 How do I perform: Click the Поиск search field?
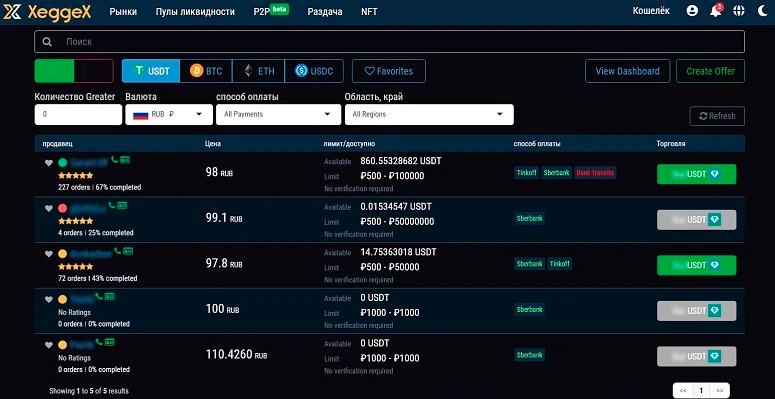[x=389, y=42]
